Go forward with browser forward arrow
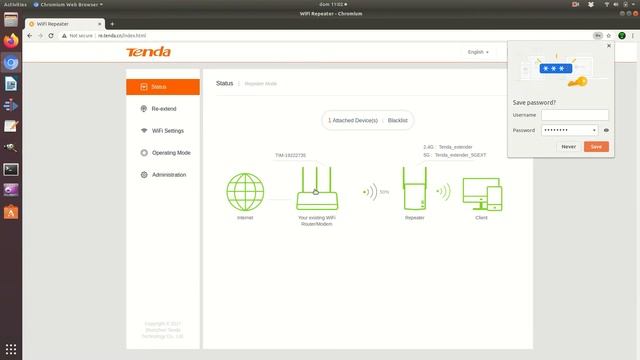This screenshot has width=640, height=360. 40,36
